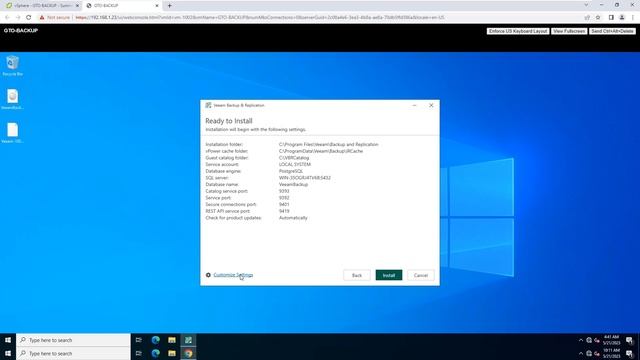Click the clock showing 10:11 AM
The image size is (640, 360).
pos(611,353)
